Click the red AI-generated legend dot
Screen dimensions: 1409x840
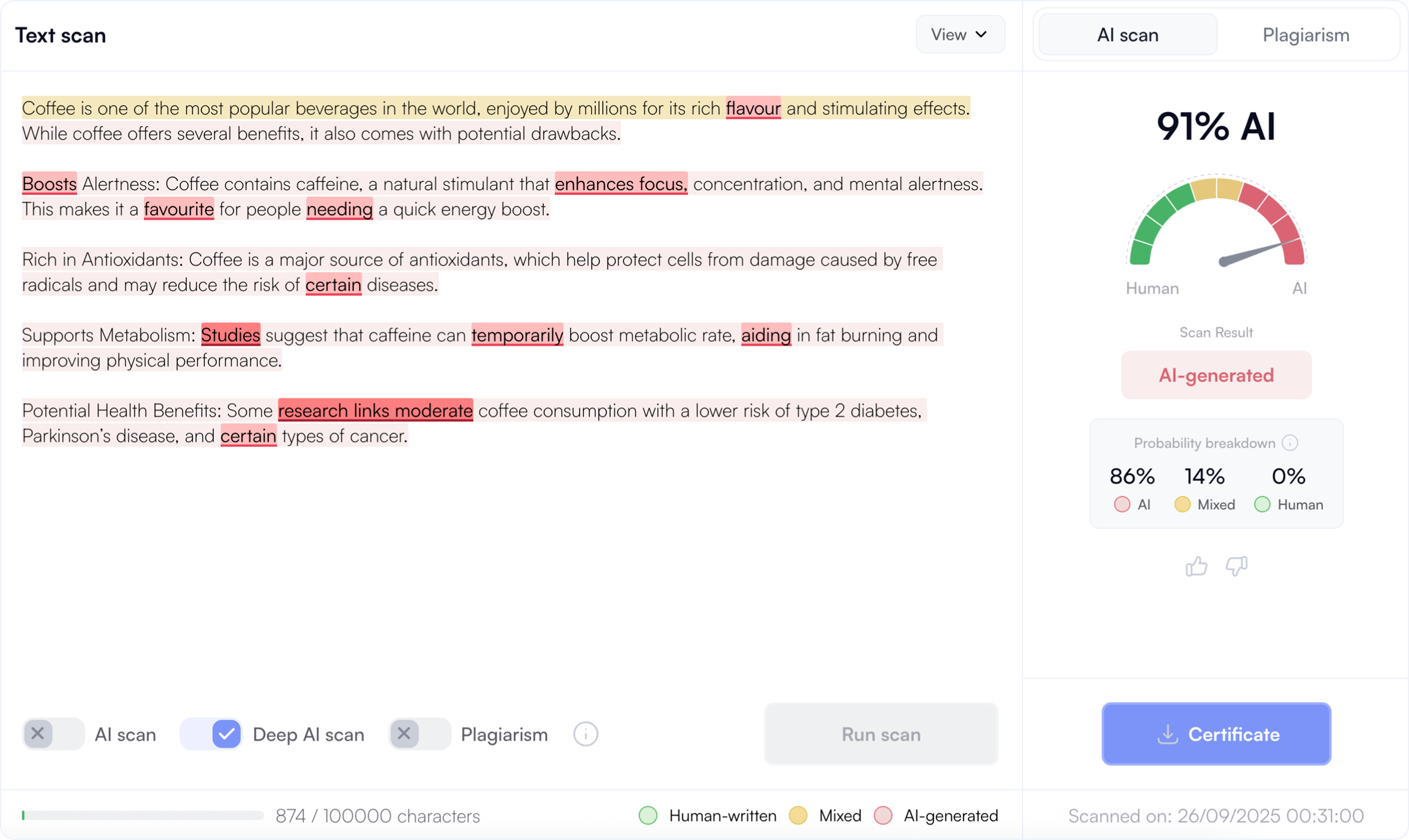coord(883,816)
